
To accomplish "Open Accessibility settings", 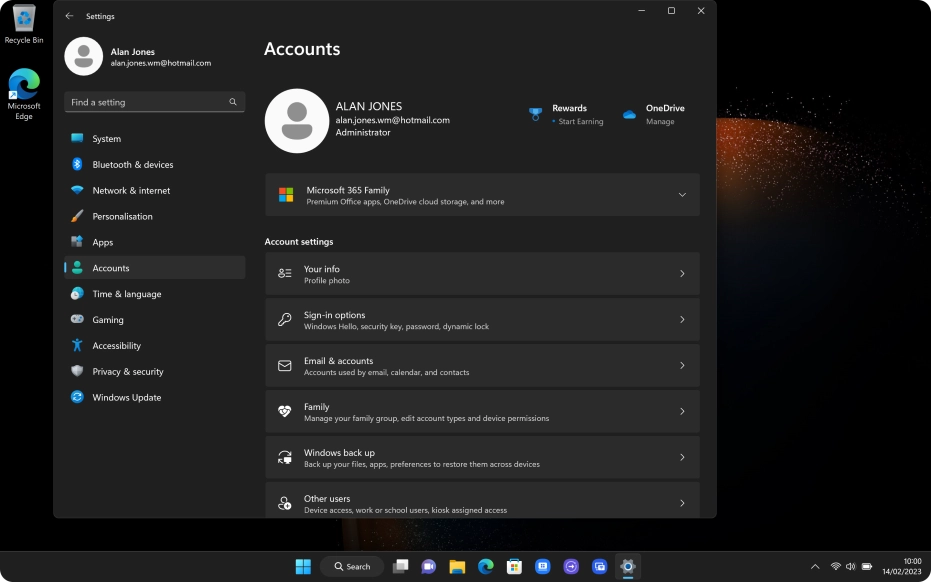I will click(118, 345).
